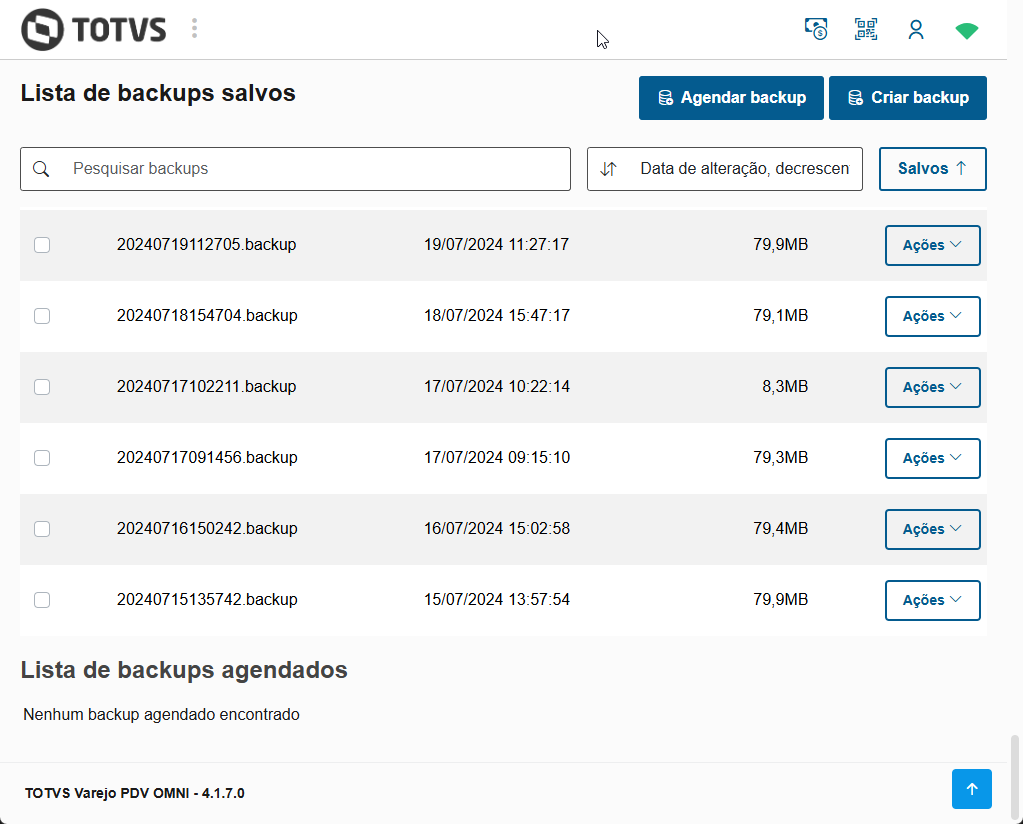Click the Salvos toggle button
This screenshot has height=824, width=1023.
[x=932, y=169]
